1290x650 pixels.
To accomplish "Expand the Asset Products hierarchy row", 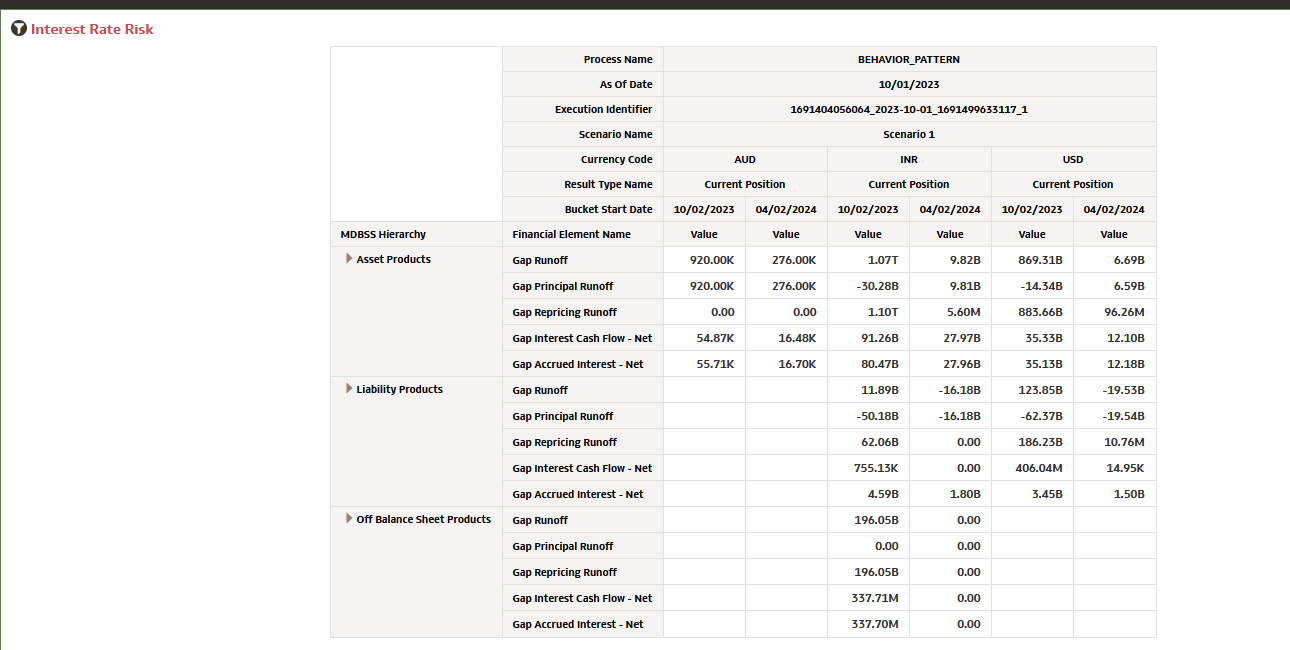I will coord(349,259).
